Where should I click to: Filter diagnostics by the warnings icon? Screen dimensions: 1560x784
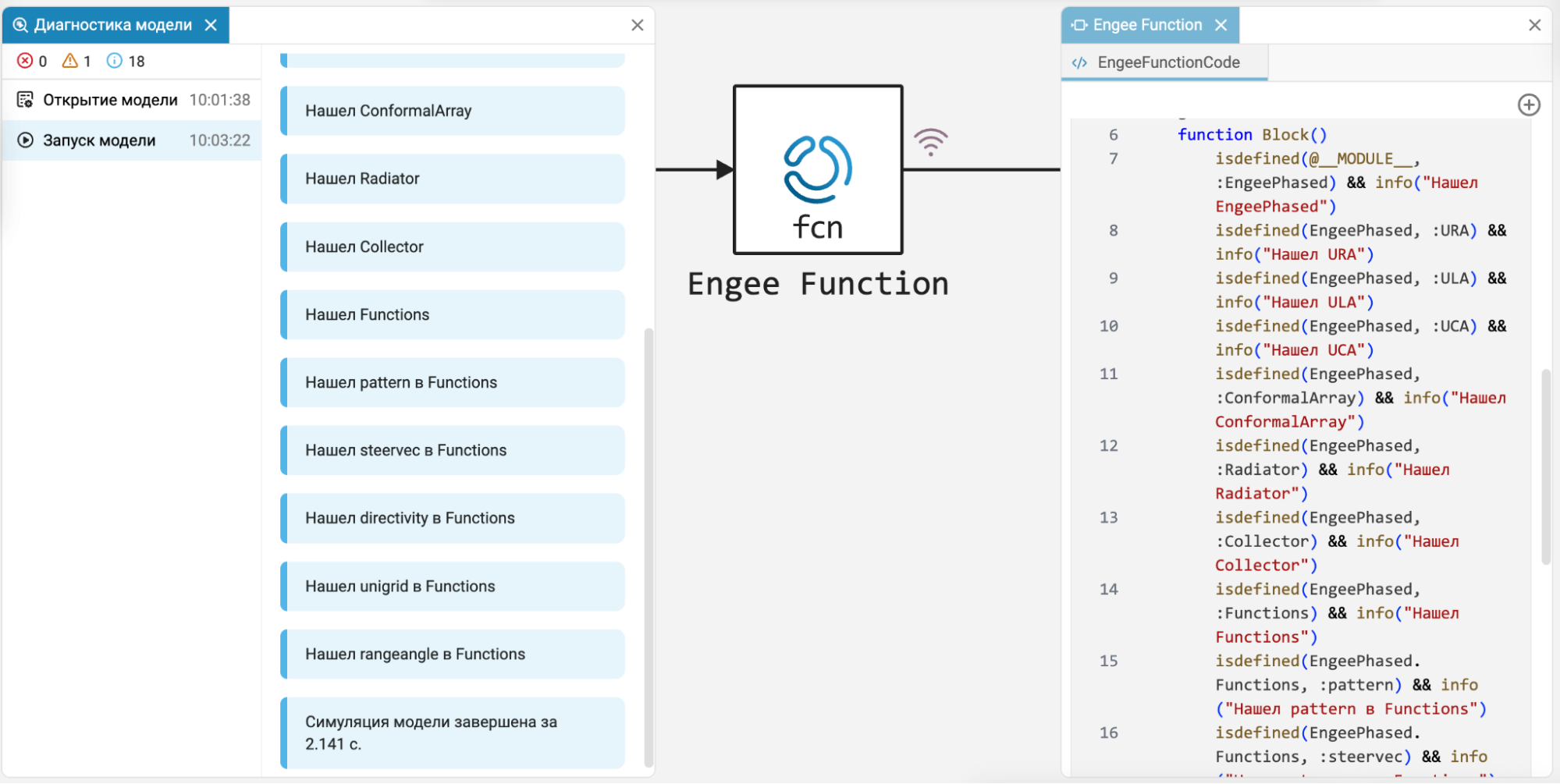click(70, 61)
